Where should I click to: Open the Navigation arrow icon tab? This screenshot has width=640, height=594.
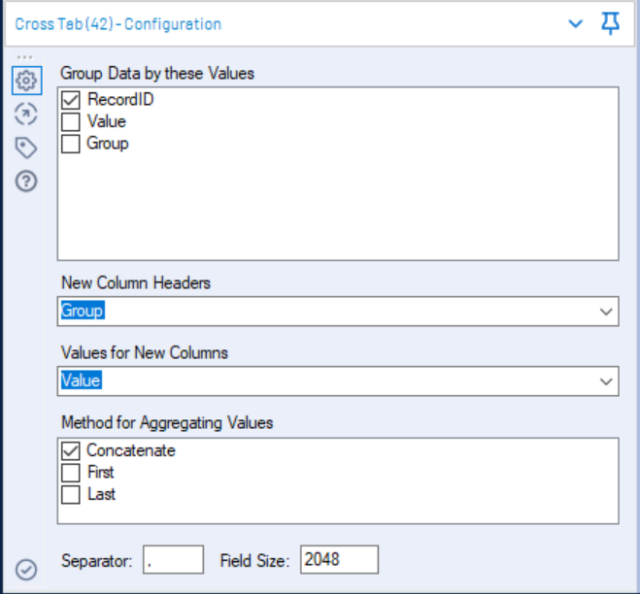click(26, 114)
